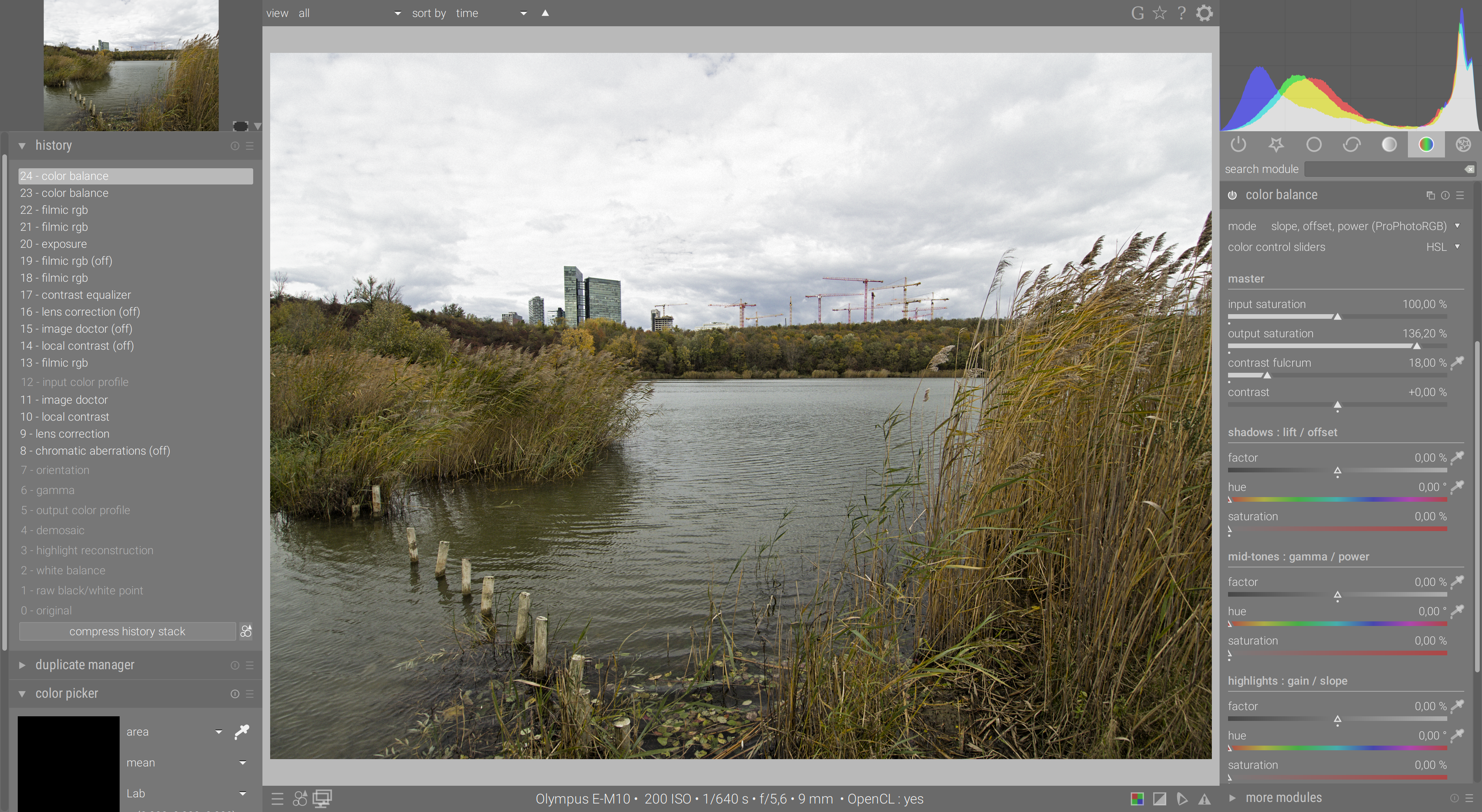This screenshot has height=812, width=1482.
Task: Toggle softproofing icon
Action: point(1182,799)
